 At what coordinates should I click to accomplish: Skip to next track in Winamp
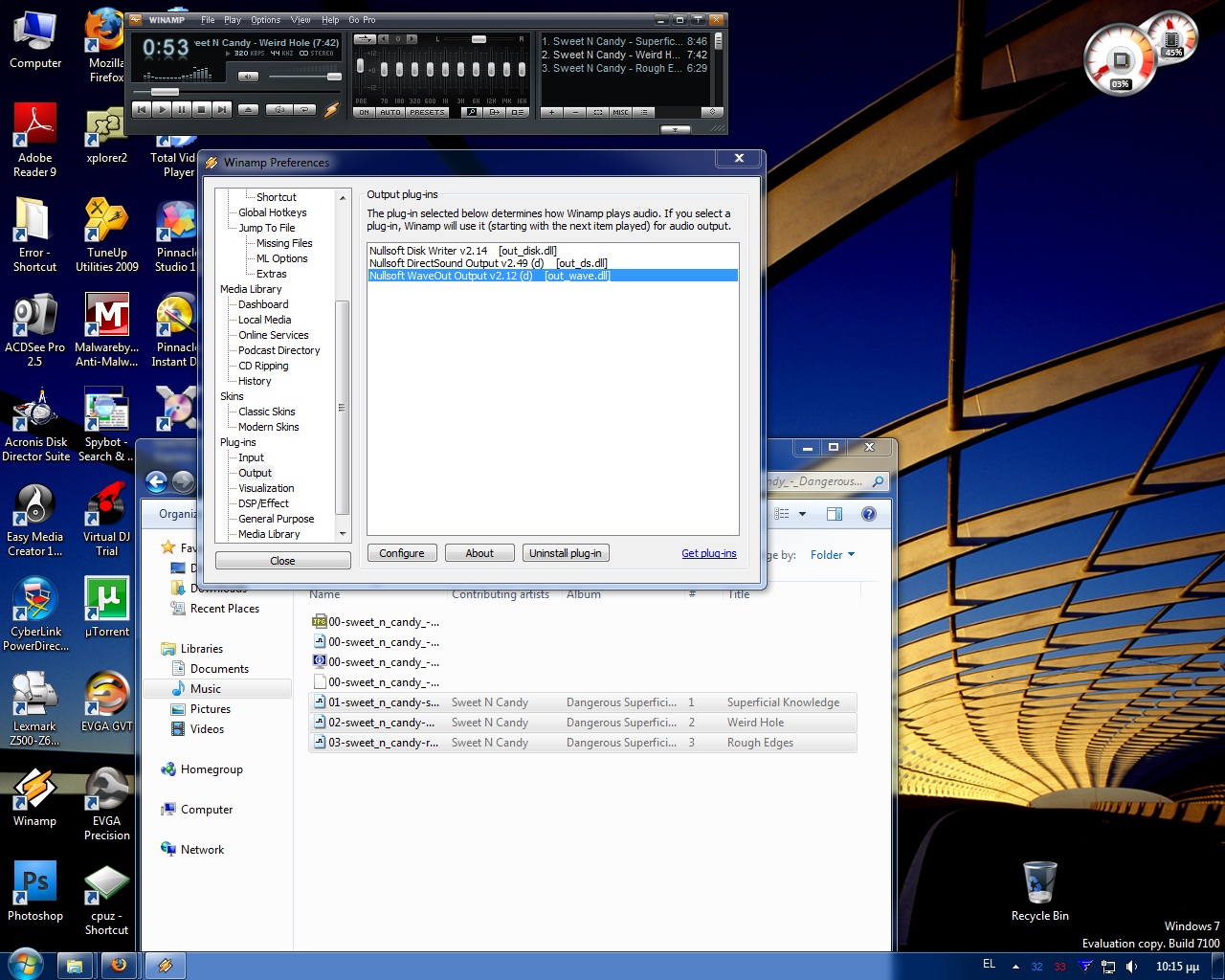point(222,109)
